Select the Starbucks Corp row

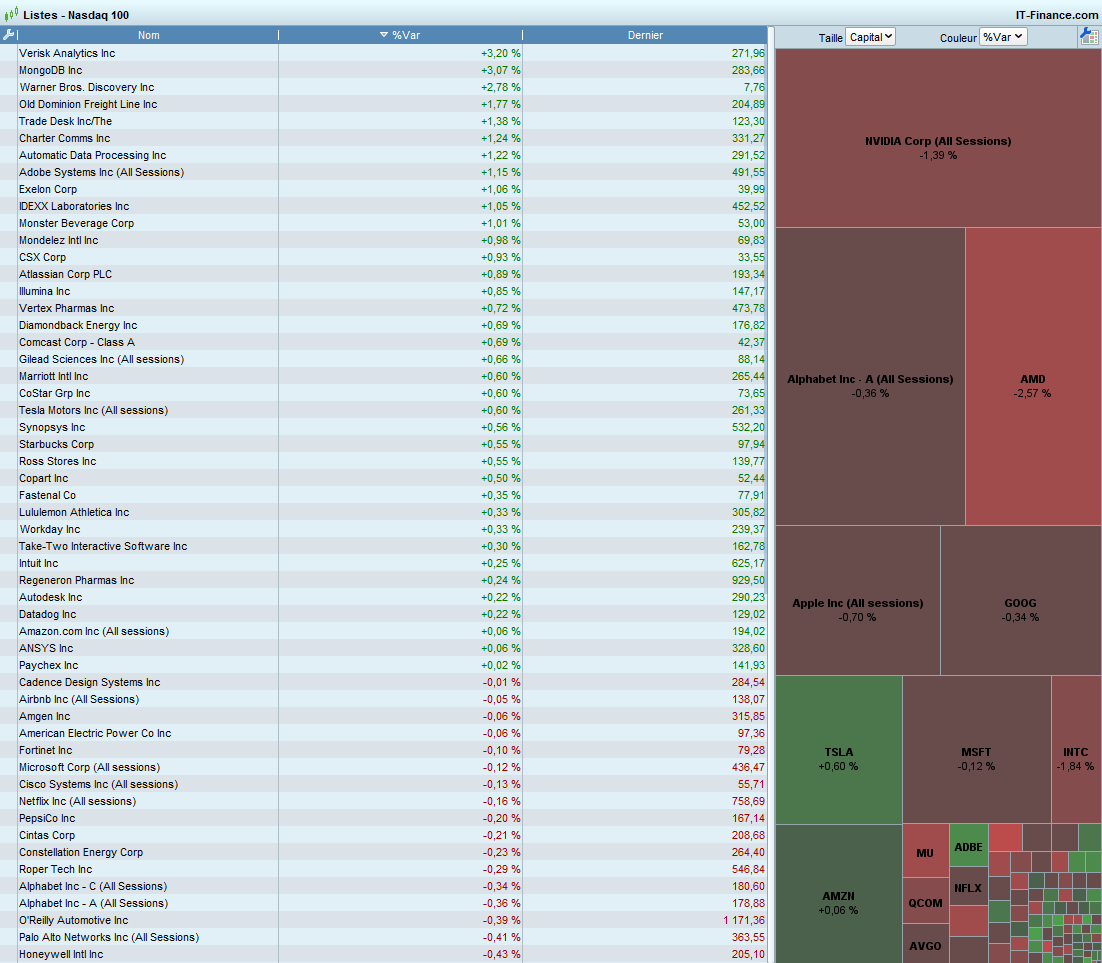pos(383,444)
